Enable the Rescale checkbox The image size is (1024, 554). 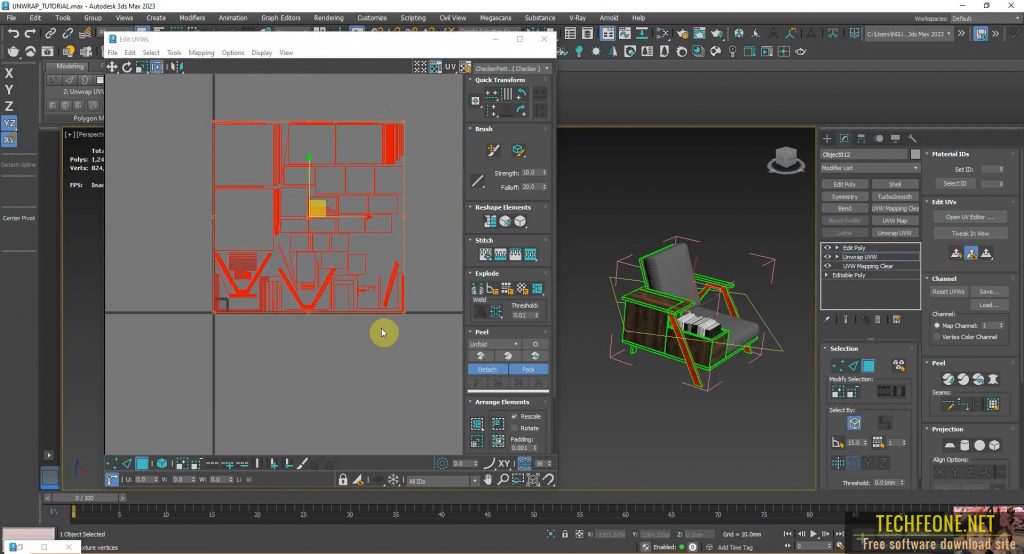515,416
